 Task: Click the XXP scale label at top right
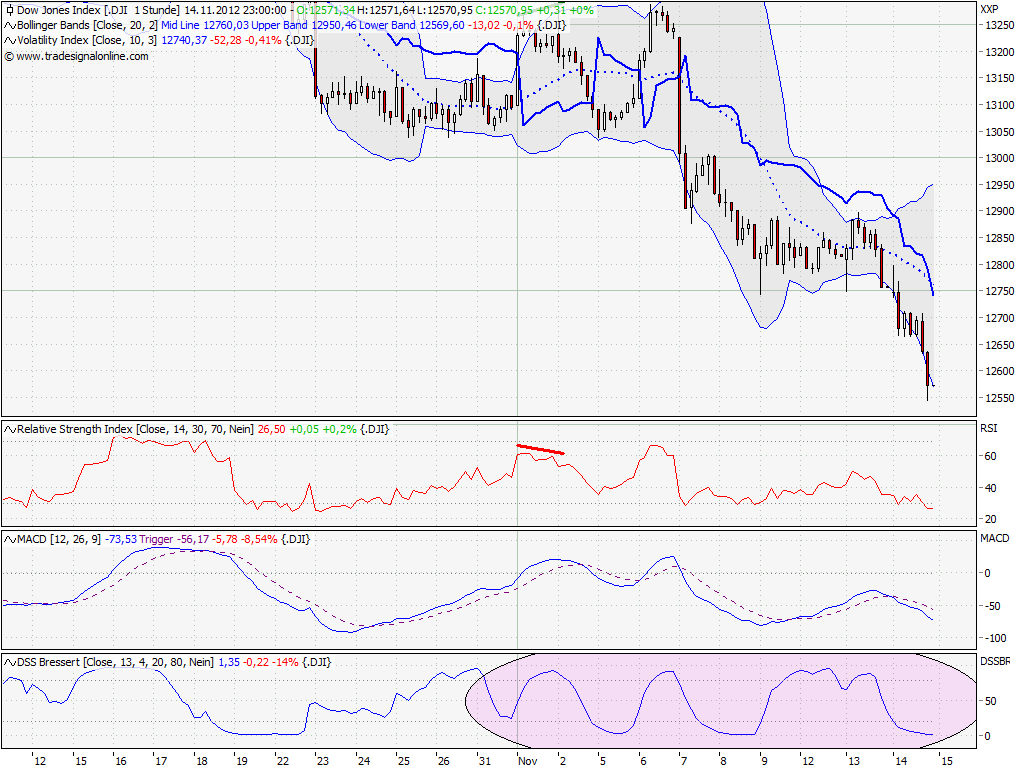coord(988,9)
